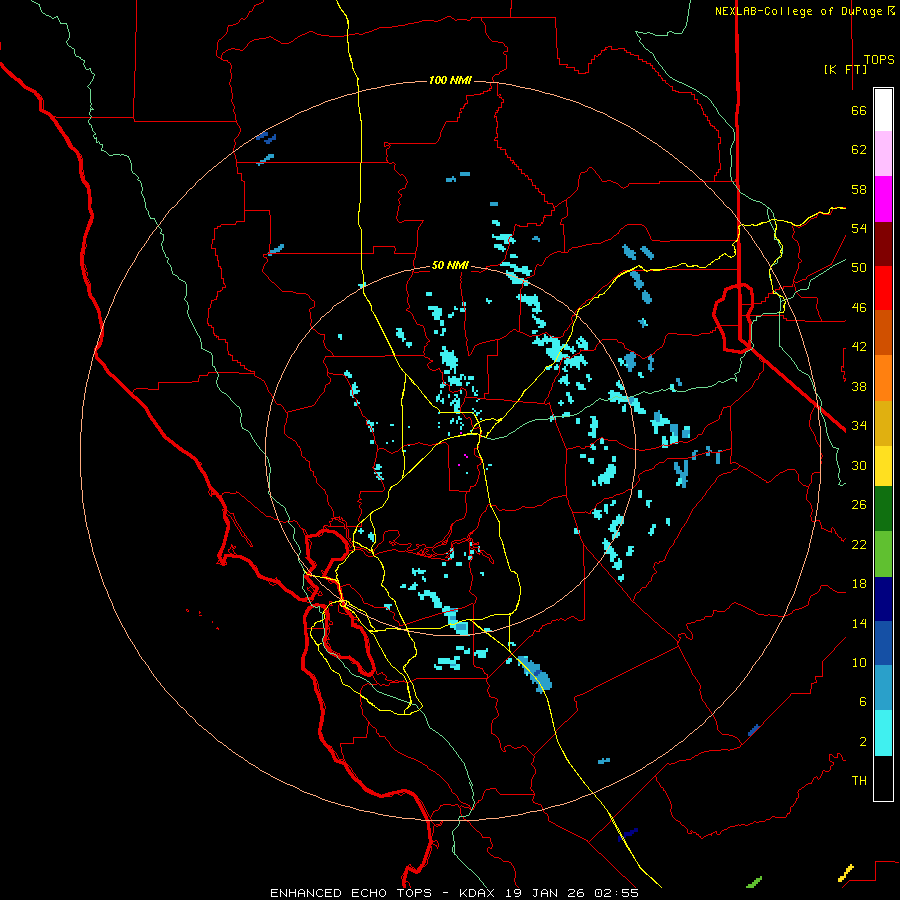The height and width of the screenshot is (900, 900).
Task: Click the 50 NMI range ring label
Action: 450,265
